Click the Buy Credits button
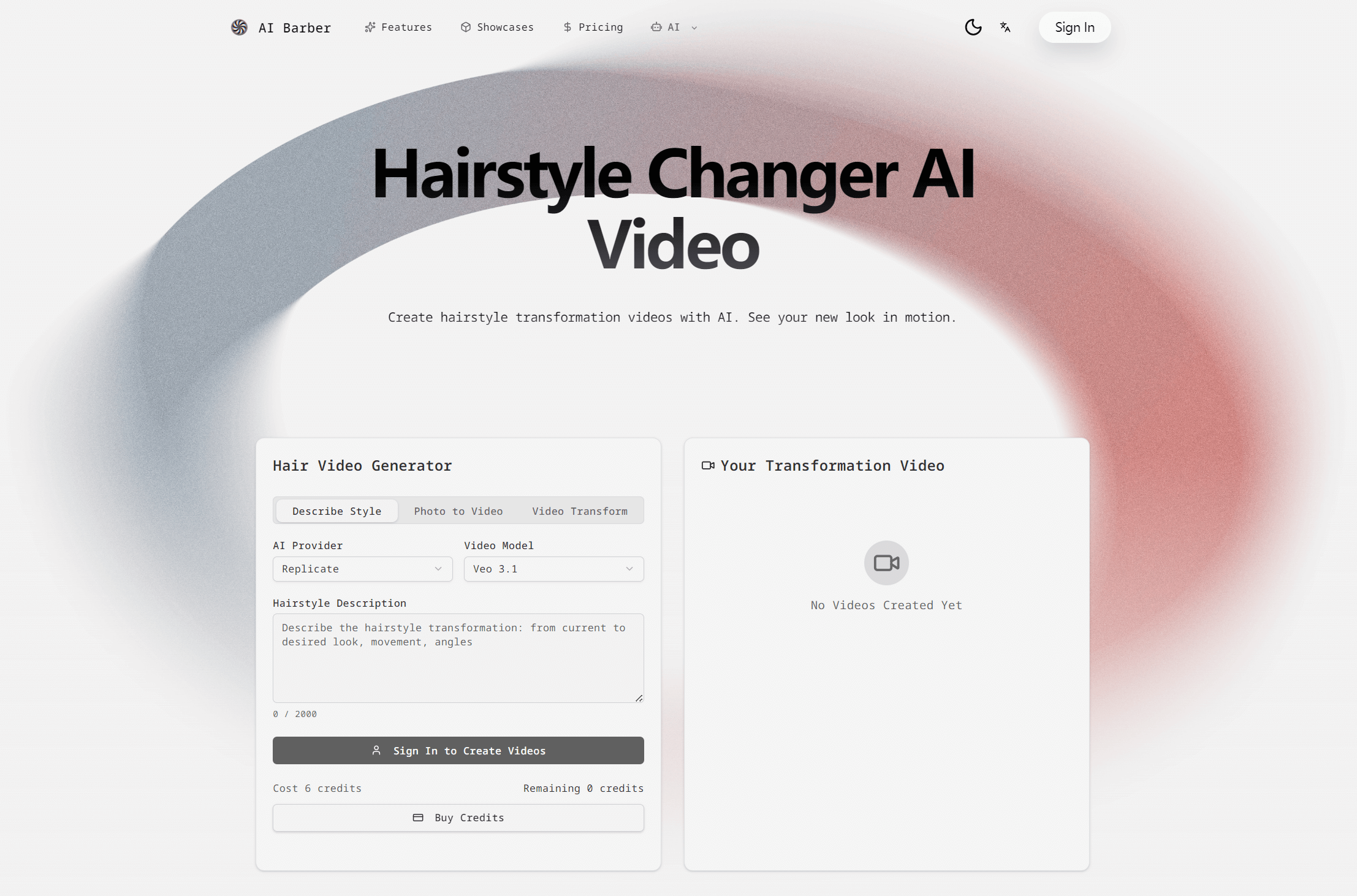 (x=458, y=818)
